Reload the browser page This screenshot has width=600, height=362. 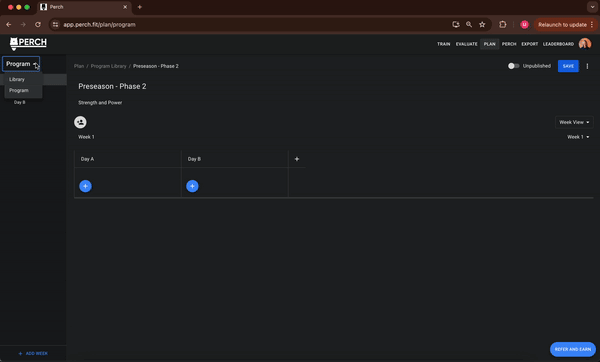(38, 24)
